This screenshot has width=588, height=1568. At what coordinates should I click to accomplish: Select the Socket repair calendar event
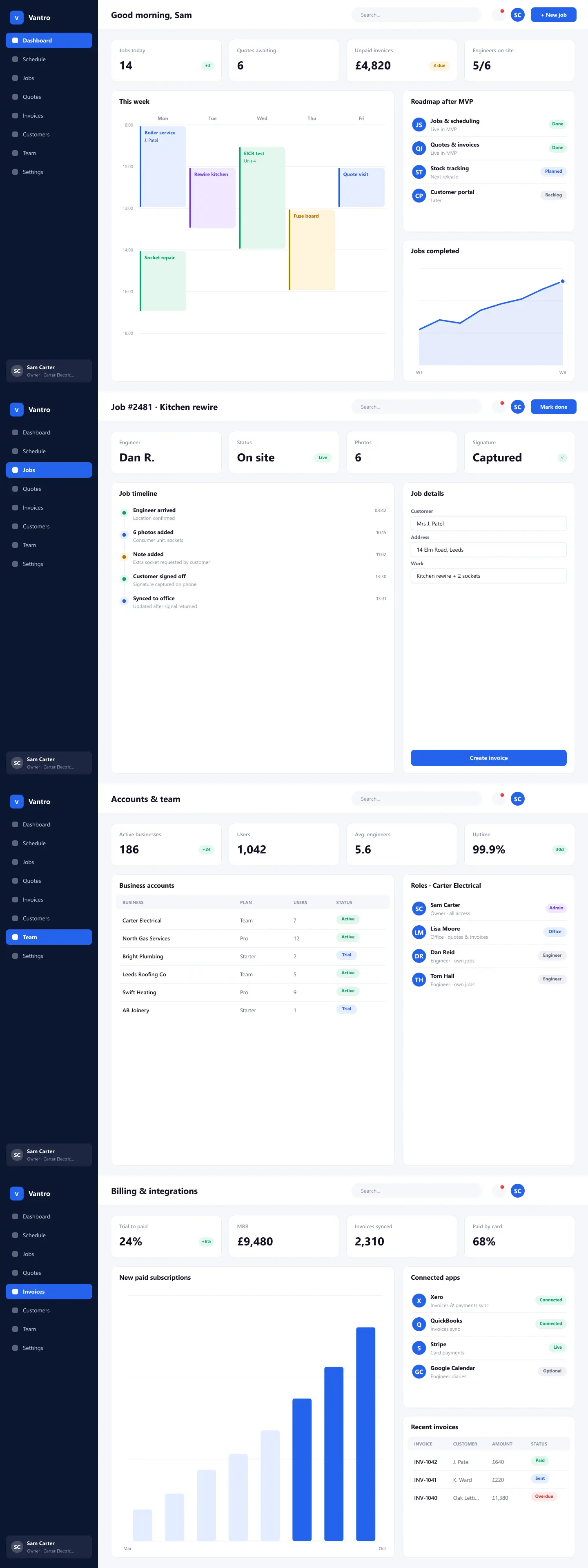163,281
